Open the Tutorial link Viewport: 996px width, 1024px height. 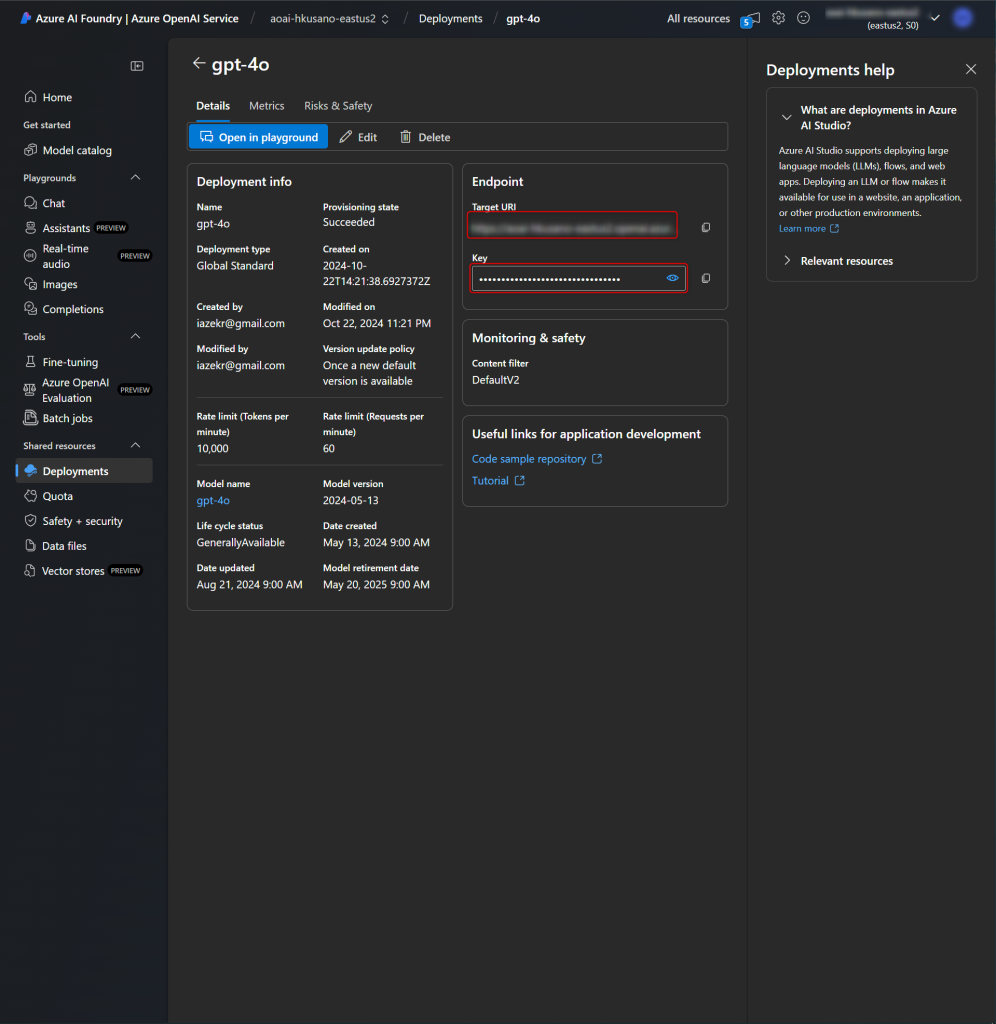click(x=498, y=481)
